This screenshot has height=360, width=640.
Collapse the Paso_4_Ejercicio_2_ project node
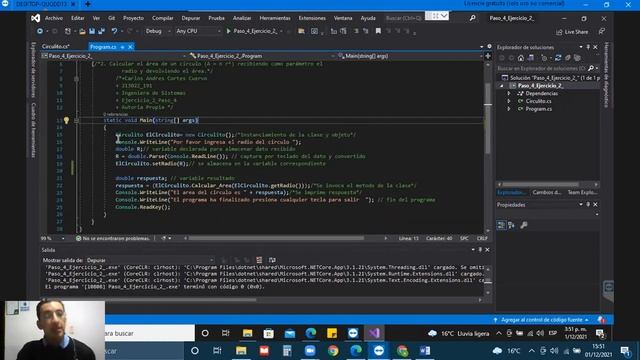coord(502,86)
